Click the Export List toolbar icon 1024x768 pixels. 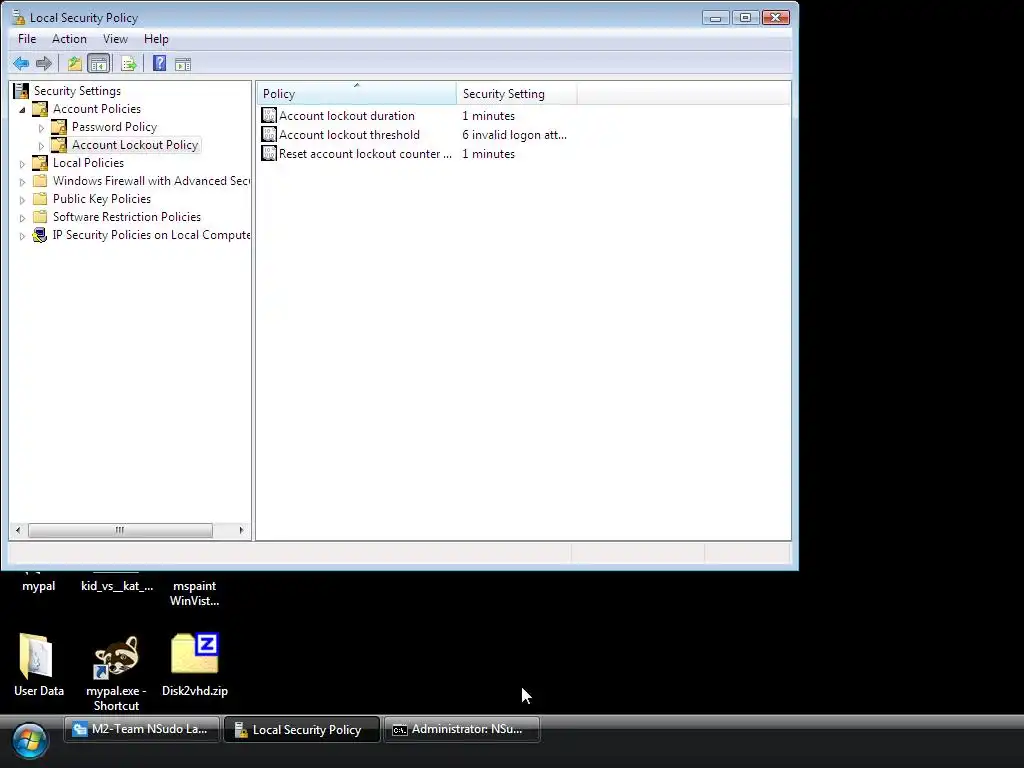(129, 63)
